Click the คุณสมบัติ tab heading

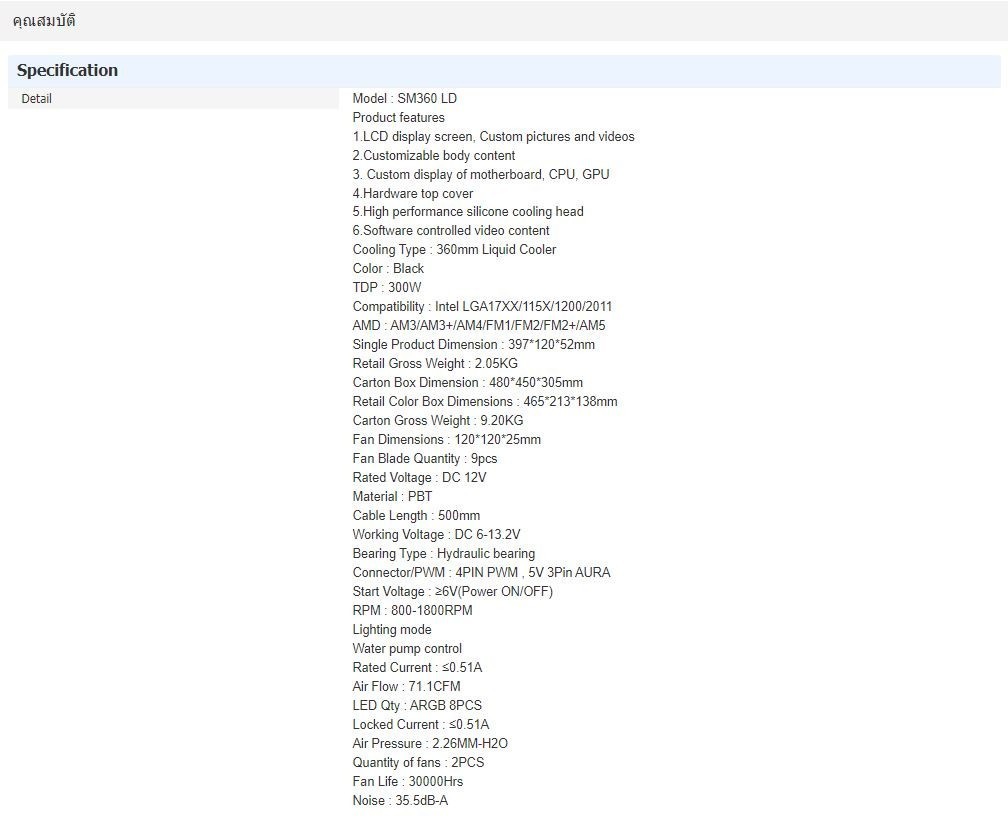click(x=44, y=21)
